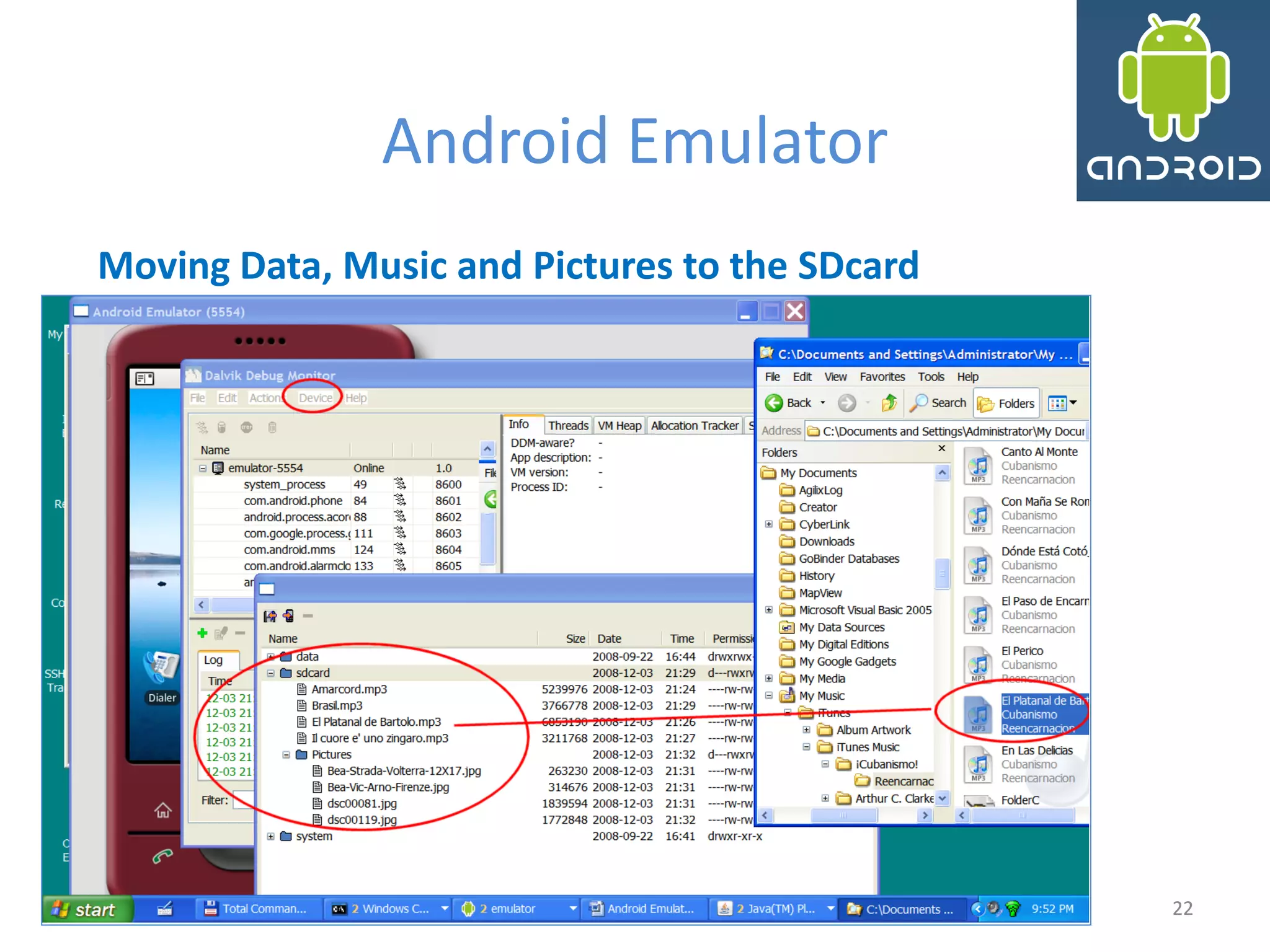Expand the Album Artwork folder node
1270x952 pixels.
tap(807, 730)
